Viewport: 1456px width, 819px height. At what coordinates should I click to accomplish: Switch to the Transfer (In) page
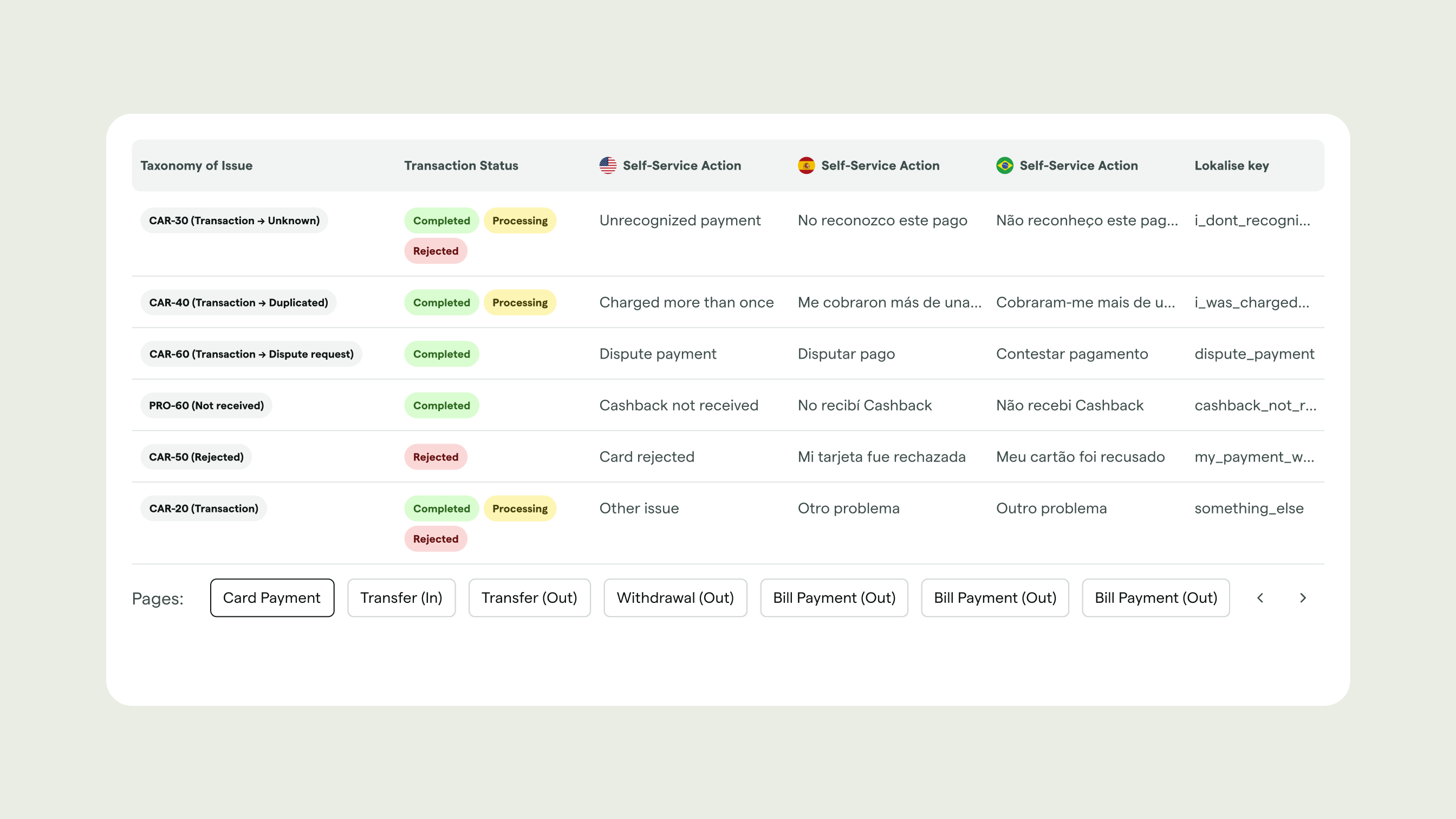coord(401,597)
